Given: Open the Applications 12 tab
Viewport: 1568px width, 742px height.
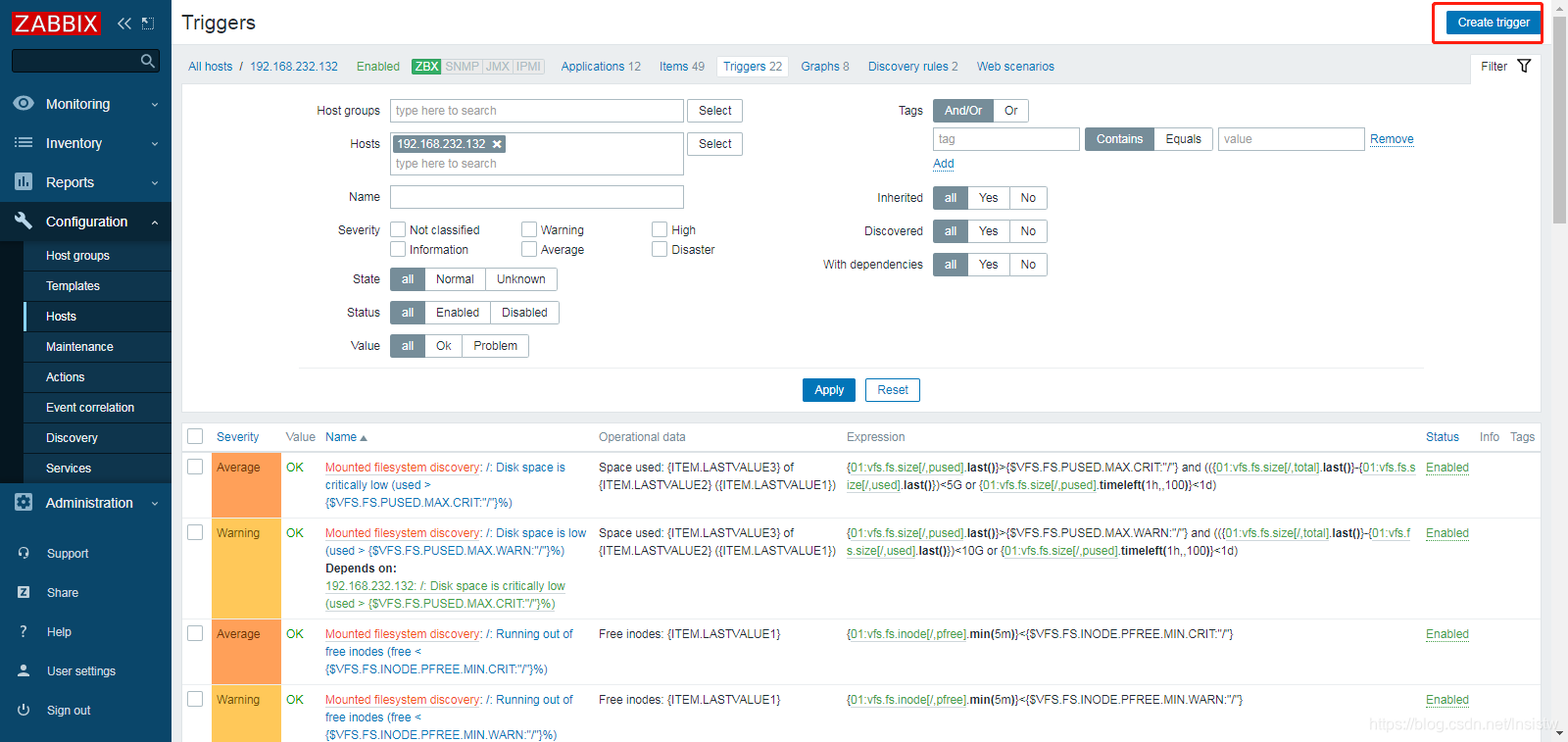Looking at the screenshot, I should point(601,67).
